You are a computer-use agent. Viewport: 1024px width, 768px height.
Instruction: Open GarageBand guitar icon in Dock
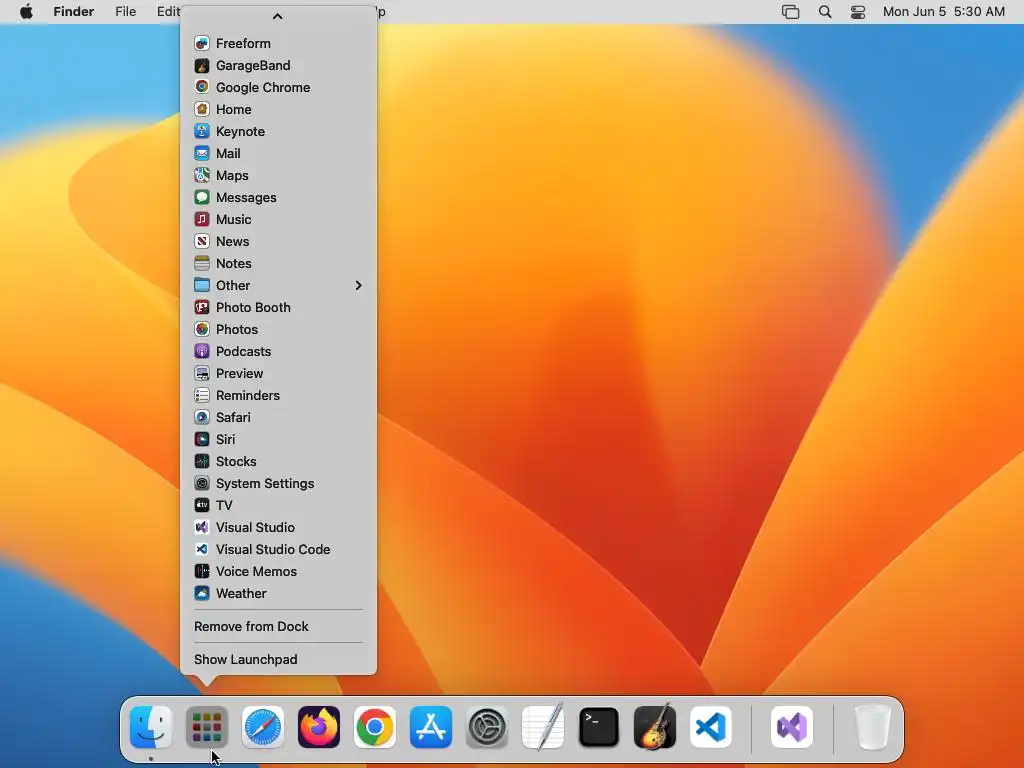(x=655, y=727)
